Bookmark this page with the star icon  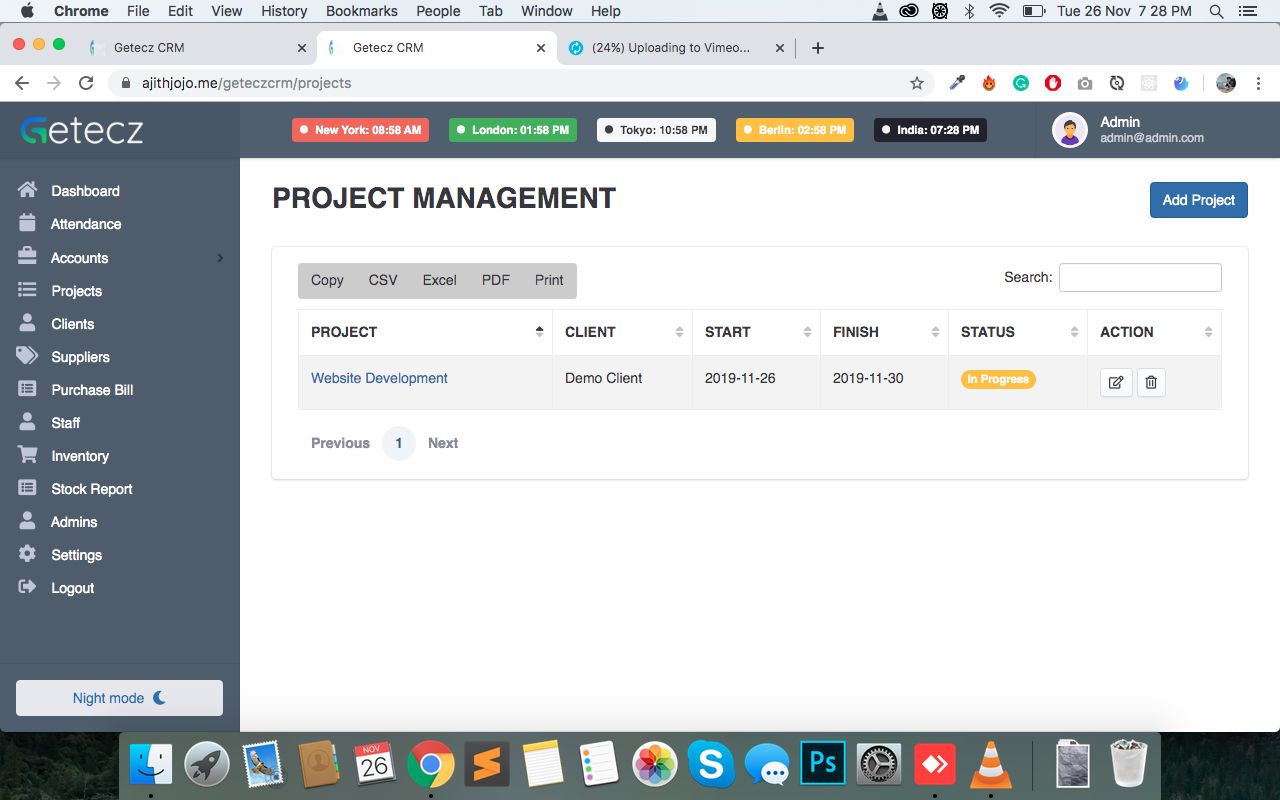(x=917, y=83)
